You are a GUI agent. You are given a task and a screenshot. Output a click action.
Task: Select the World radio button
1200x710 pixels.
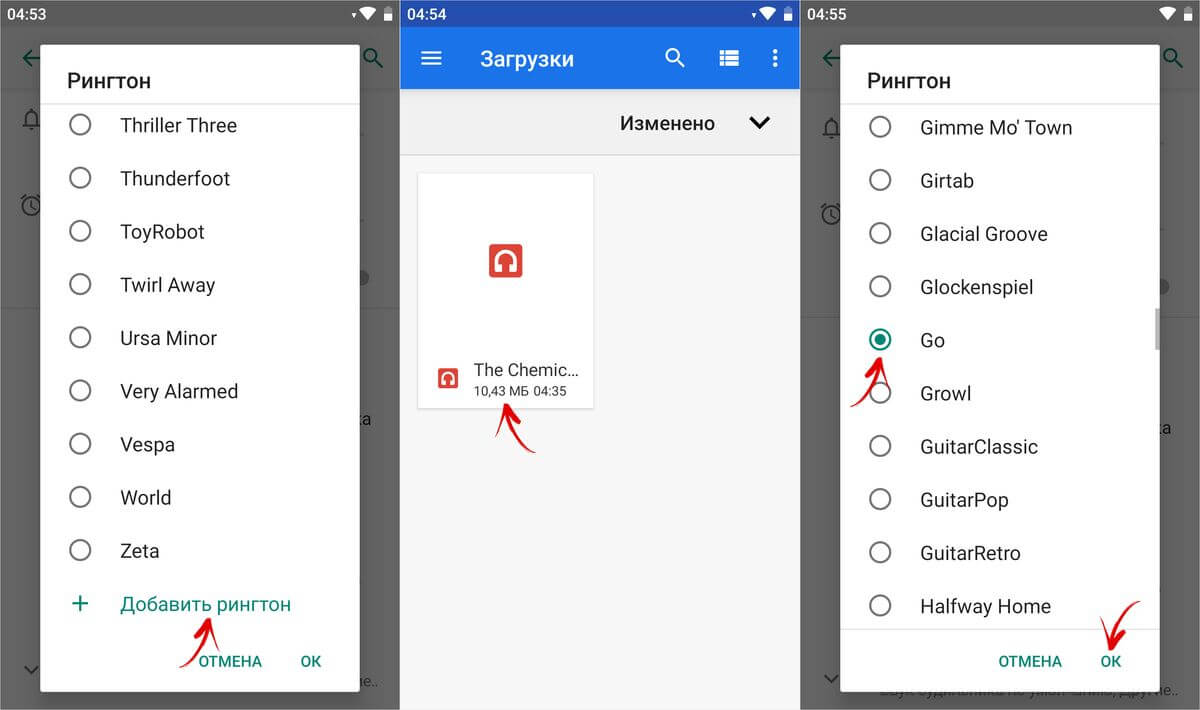[80, 497]
